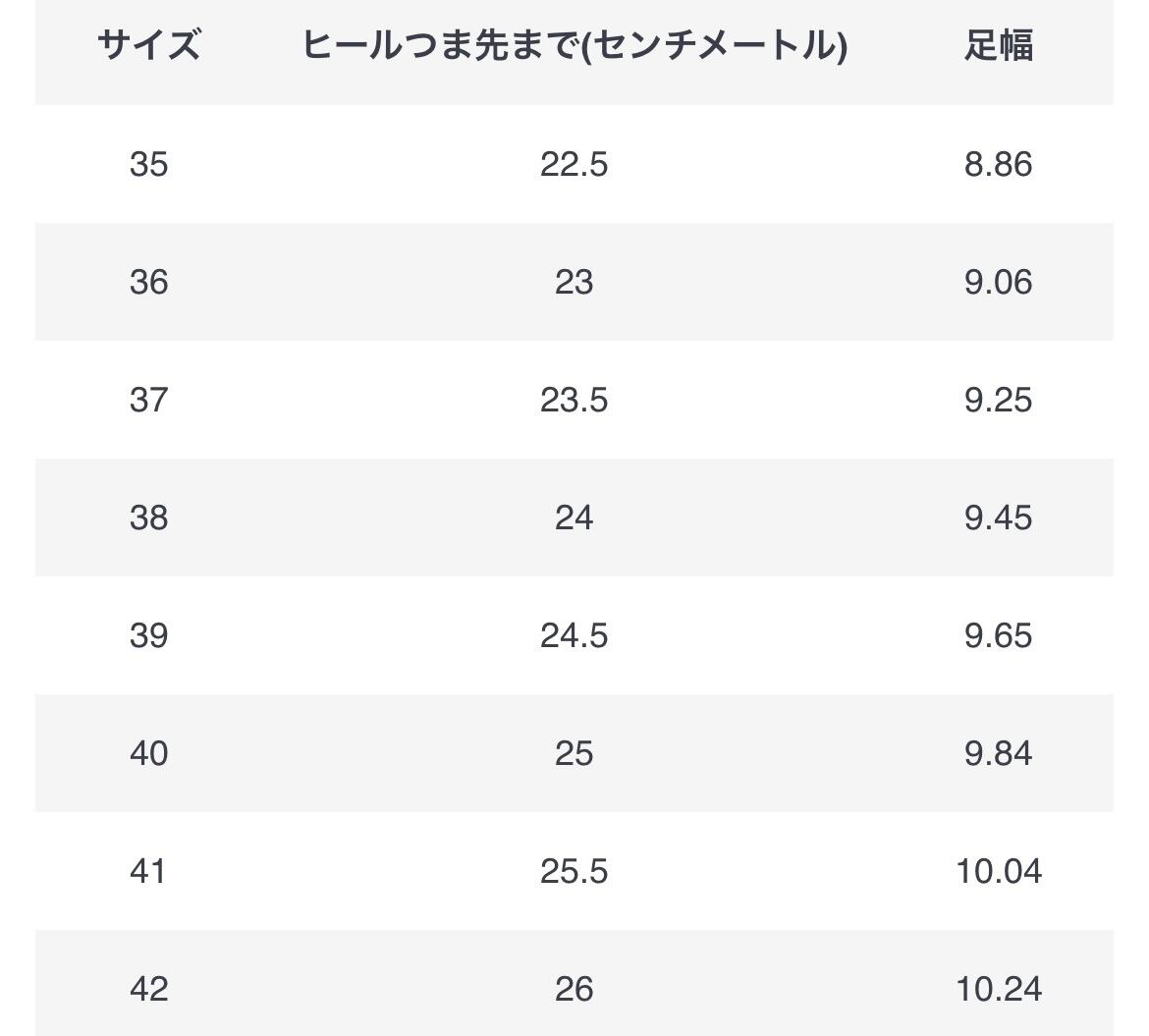Choose size 38 row label
Viewport: 1149px width, 1036px height.
pos(148,518)
